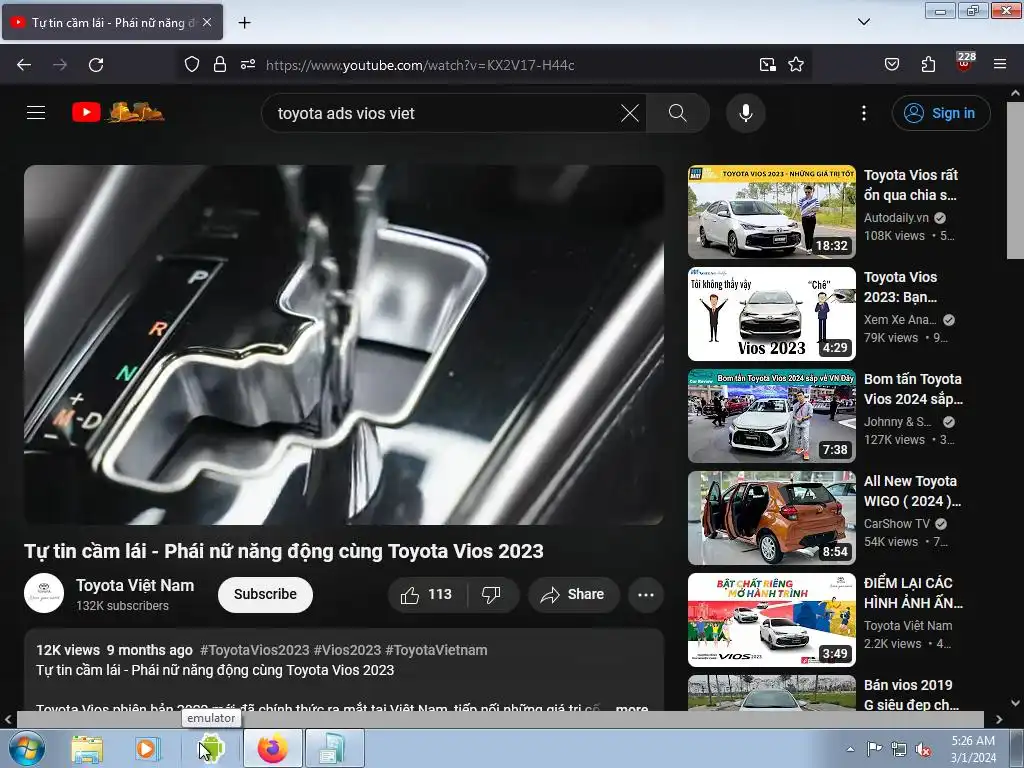1024x768 pixels.
Task: Open Windows Media Player taskbar icon
Action: click(147, 748)
